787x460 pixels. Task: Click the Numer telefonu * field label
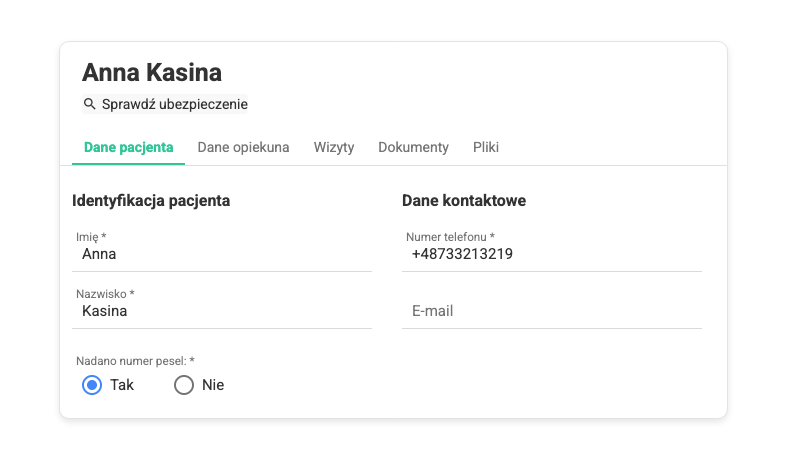click(x=450, y=237)
